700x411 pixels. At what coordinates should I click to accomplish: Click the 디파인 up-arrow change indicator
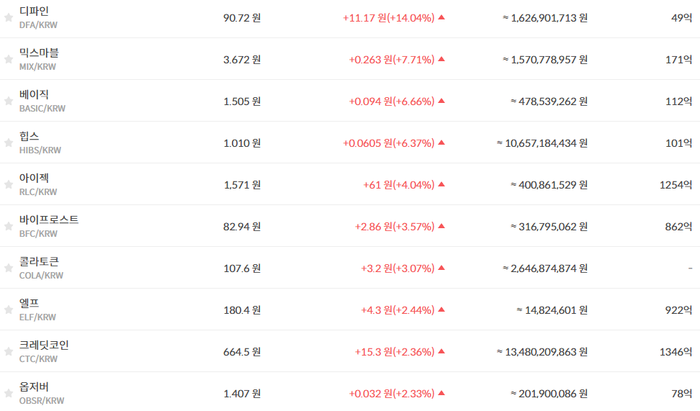pyautogui.click(x=442, y=17)
